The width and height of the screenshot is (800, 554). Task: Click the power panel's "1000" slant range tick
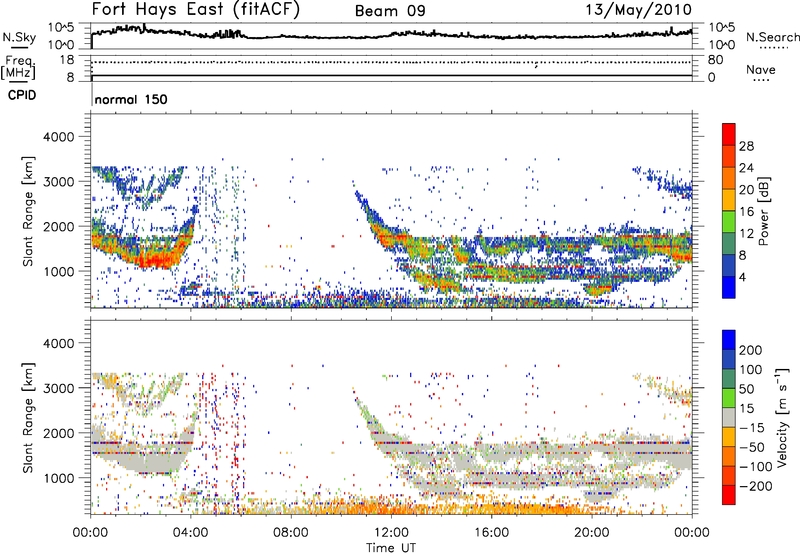(x=58, y=271)
